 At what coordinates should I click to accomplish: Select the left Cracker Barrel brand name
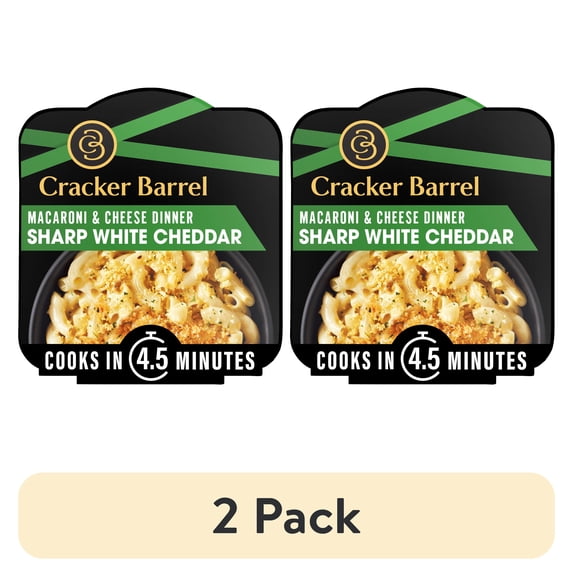click(124, 187)
